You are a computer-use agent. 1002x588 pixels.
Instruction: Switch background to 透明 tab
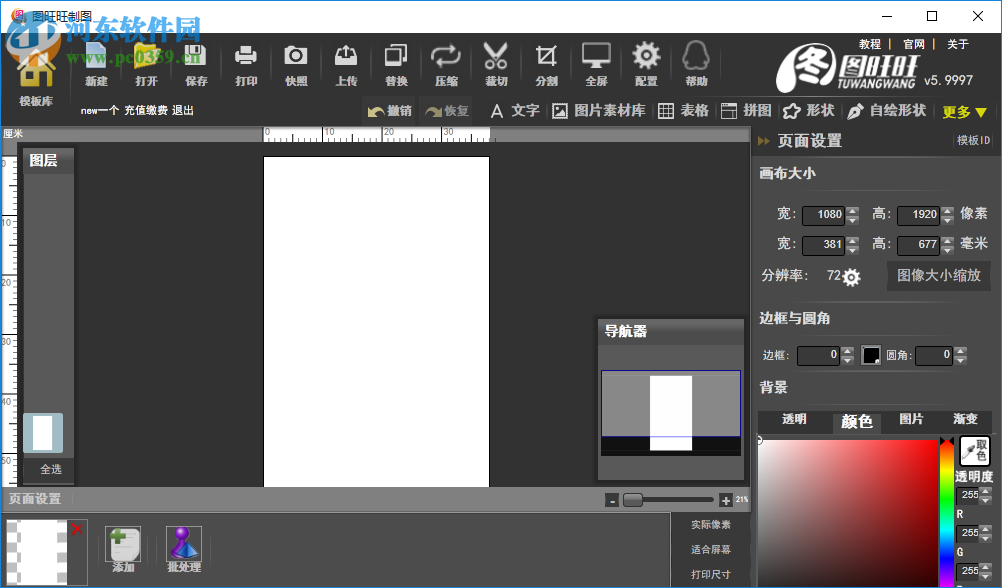[794, 419]
